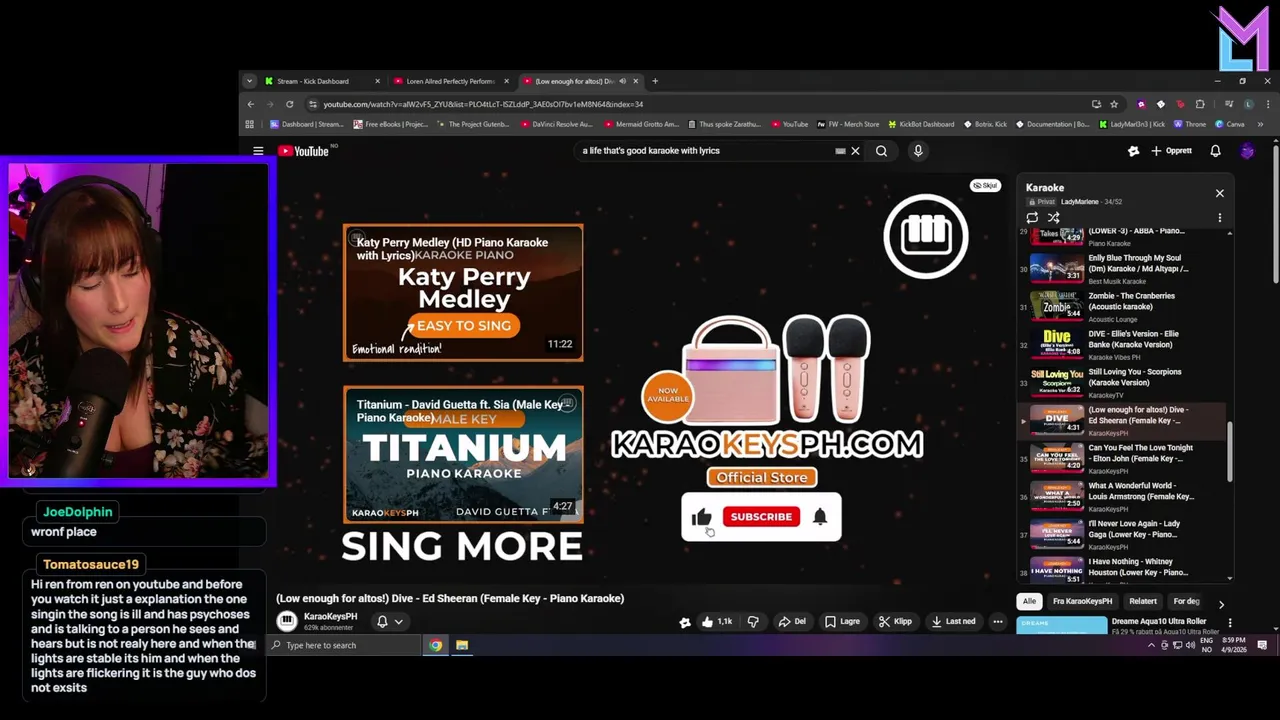
Task: Click the round piano channel logo
Action: tap(926, 236)
